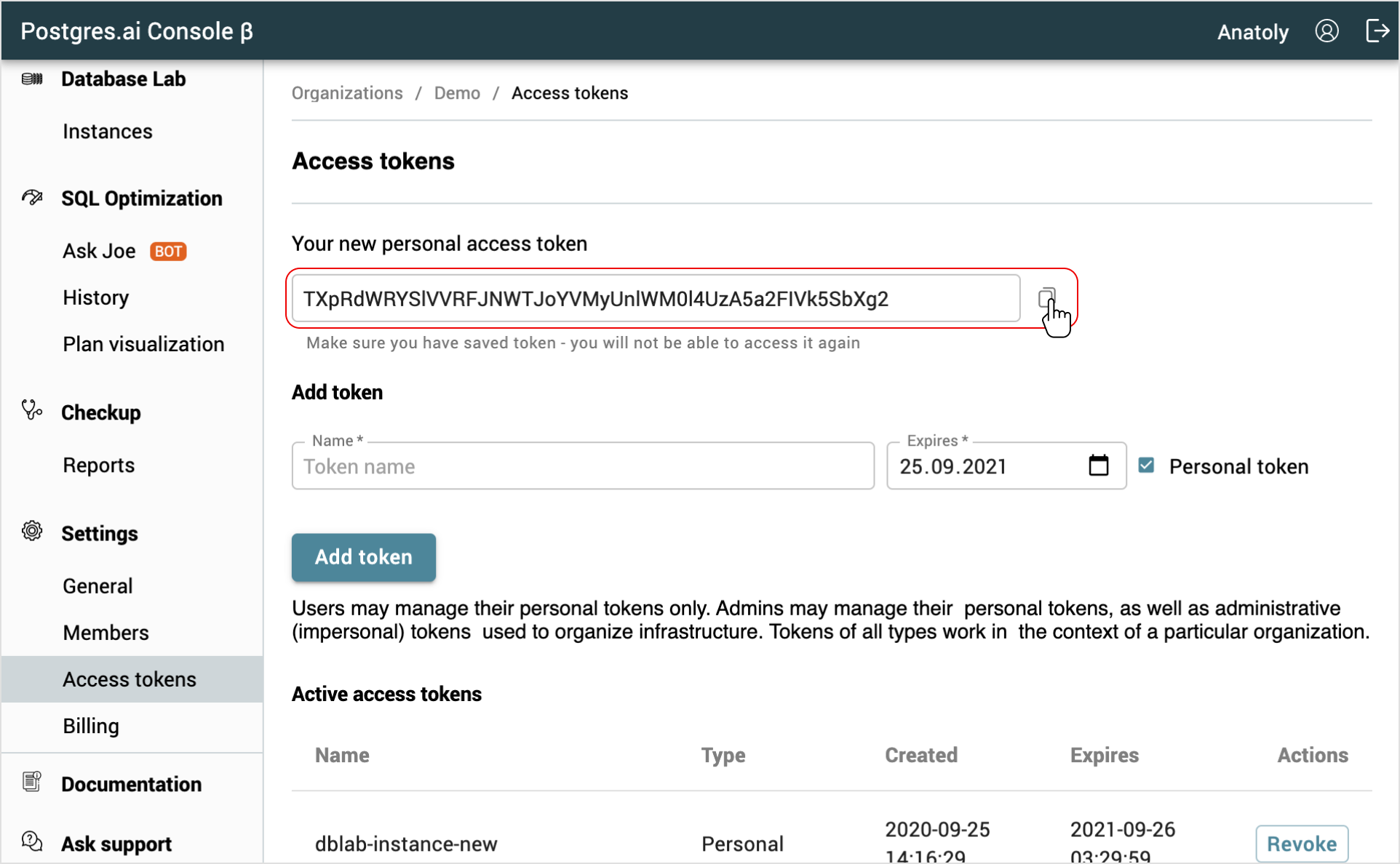
Task: Click the sign out icon
Action: [x=1377, y=31]
